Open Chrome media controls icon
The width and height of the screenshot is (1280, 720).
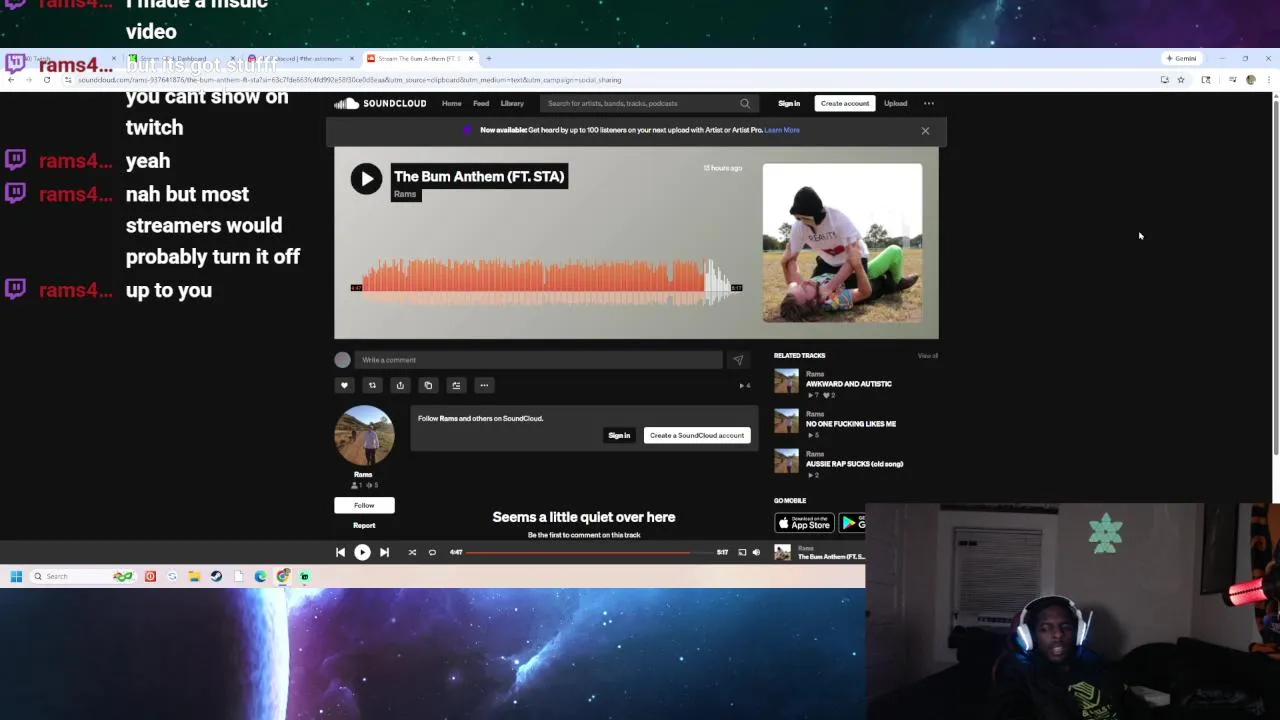pos(1232,80)
